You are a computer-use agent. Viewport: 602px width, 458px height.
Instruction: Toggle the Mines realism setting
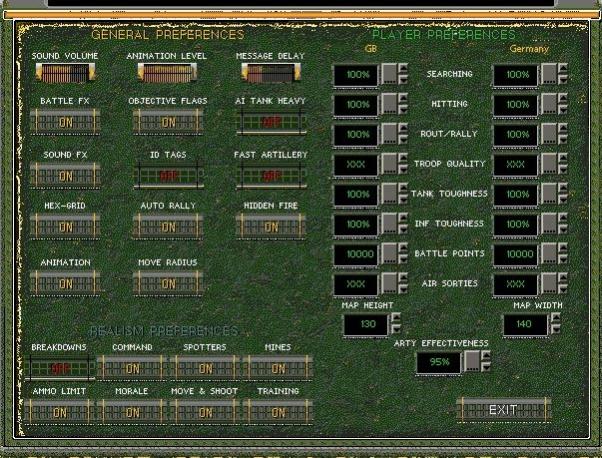(x=277, y=367)
